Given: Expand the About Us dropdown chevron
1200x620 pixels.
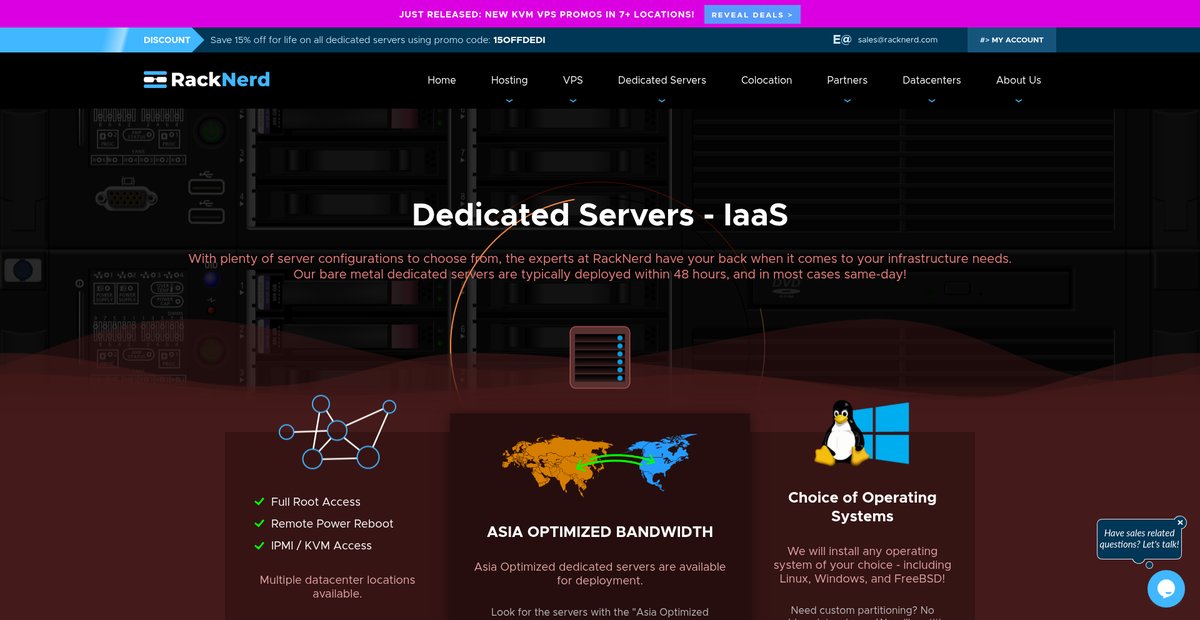Looking at the screenshot, I should tap(1018, 101).
